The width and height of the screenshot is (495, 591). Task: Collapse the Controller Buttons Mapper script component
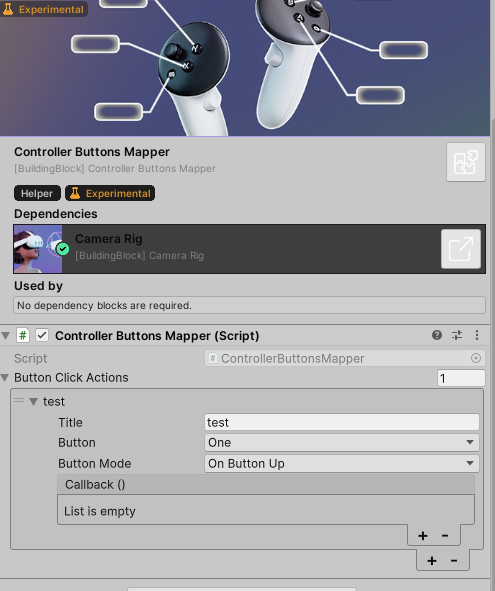click(5, 335)
